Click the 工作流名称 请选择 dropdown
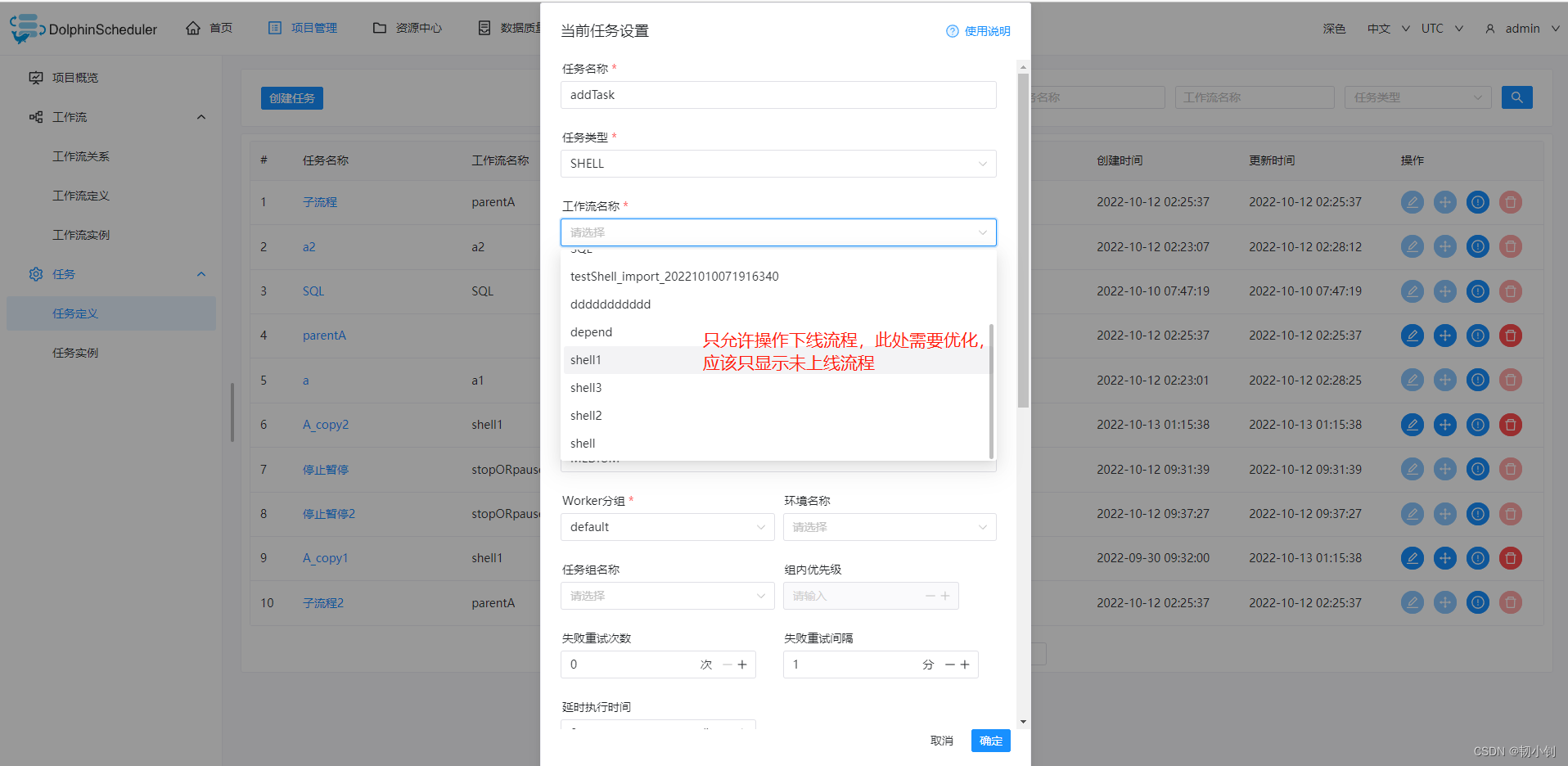This screenshot has height=766, width=1568. click(778, 232)
